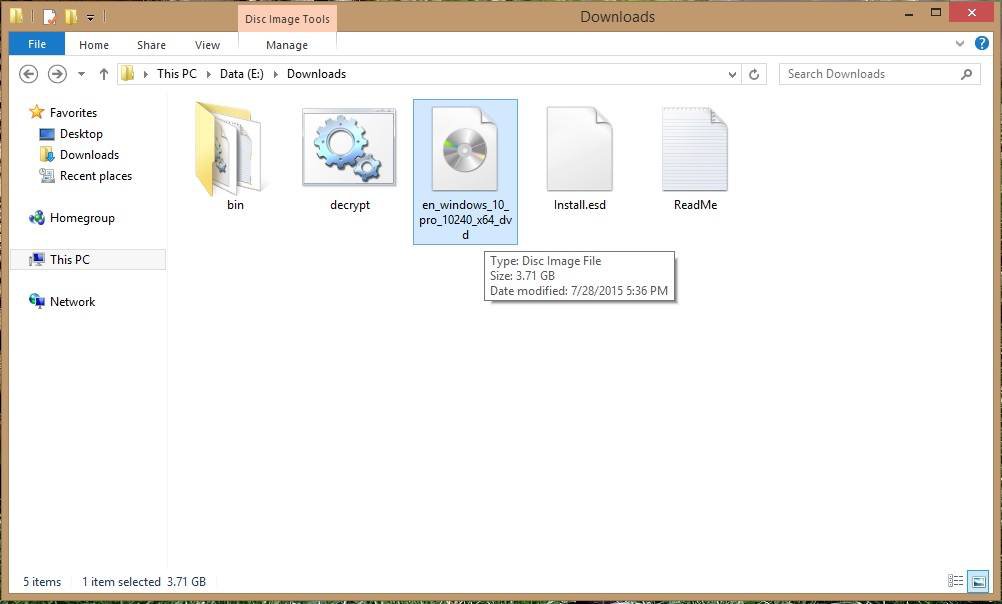Expand the root breadcrumb arrow before This PC
This screenshot has width=1002, height=604.
pyautogui.click(x=146, y=74)
